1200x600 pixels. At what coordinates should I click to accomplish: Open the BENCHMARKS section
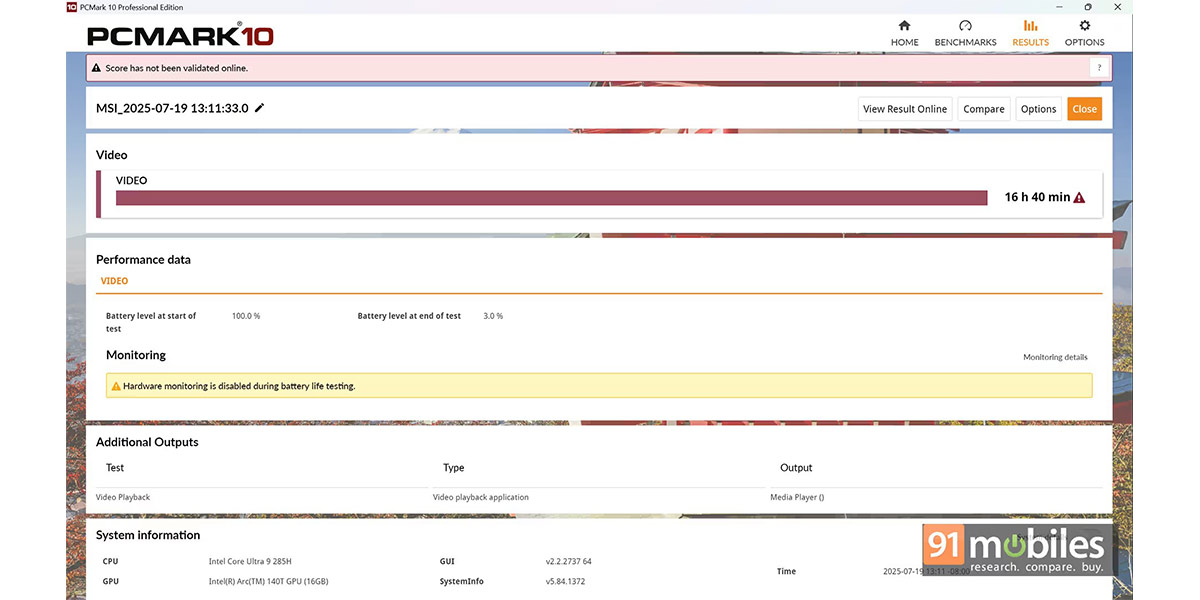[965, 33]
